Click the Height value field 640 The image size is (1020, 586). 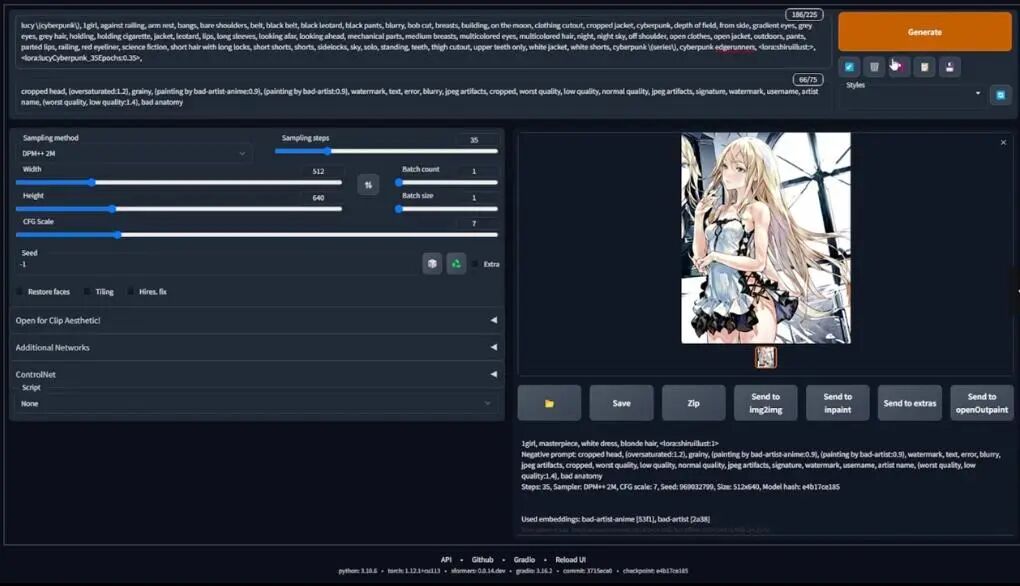tap(319, 198)
